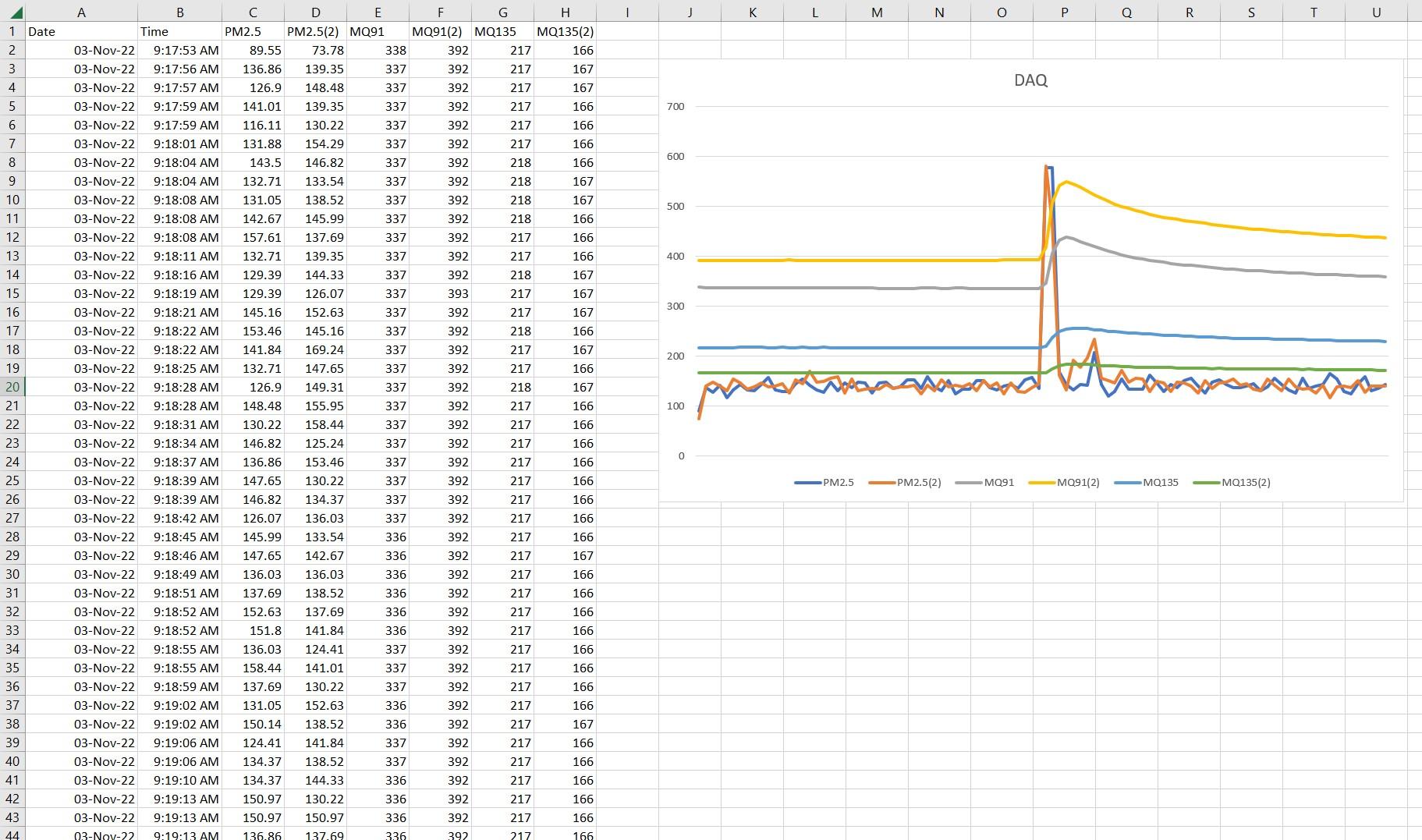1422x840 pixels.
Task: Click the cell containing 116.11
Action: tap(253, 125)
